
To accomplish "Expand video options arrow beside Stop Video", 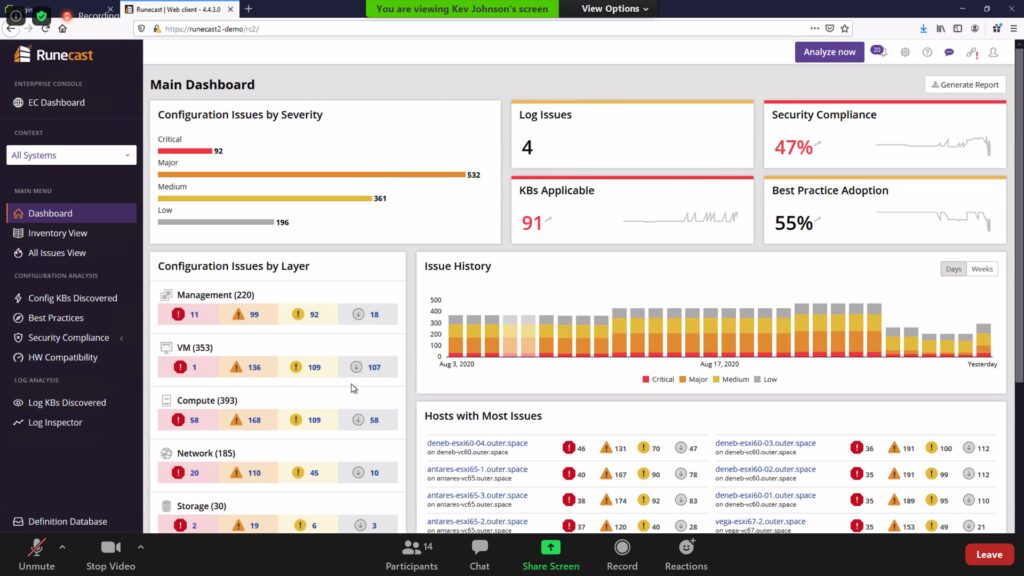I will pyautogui.click(x=140, y=547).
